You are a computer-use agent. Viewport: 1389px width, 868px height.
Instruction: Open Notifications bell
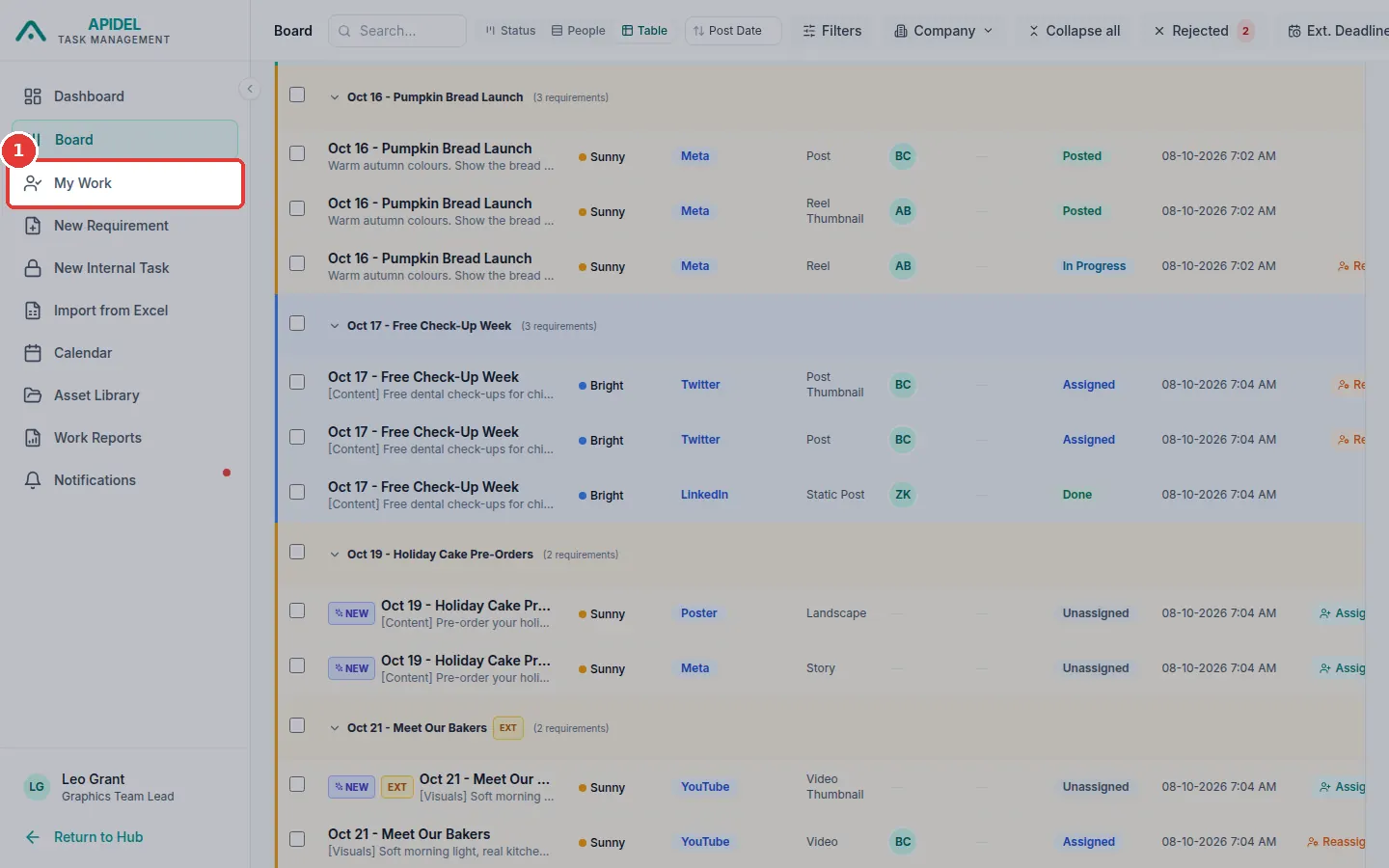tap(124, 480)
